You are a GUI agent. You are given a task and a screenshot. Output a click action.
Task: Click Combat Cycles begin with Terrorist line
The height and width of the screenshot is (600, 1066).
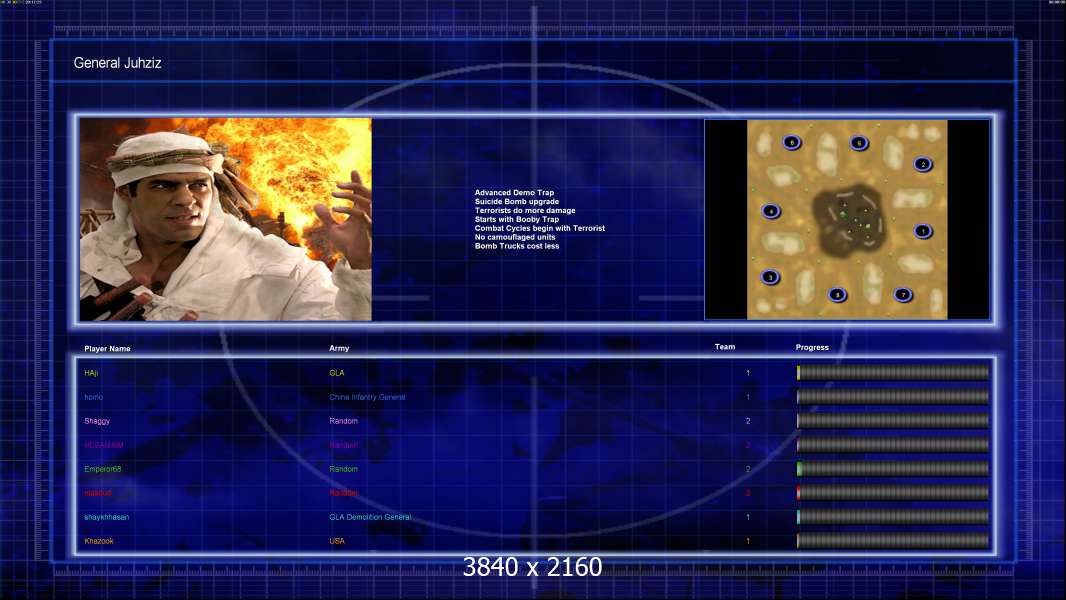tap(540, 228)
